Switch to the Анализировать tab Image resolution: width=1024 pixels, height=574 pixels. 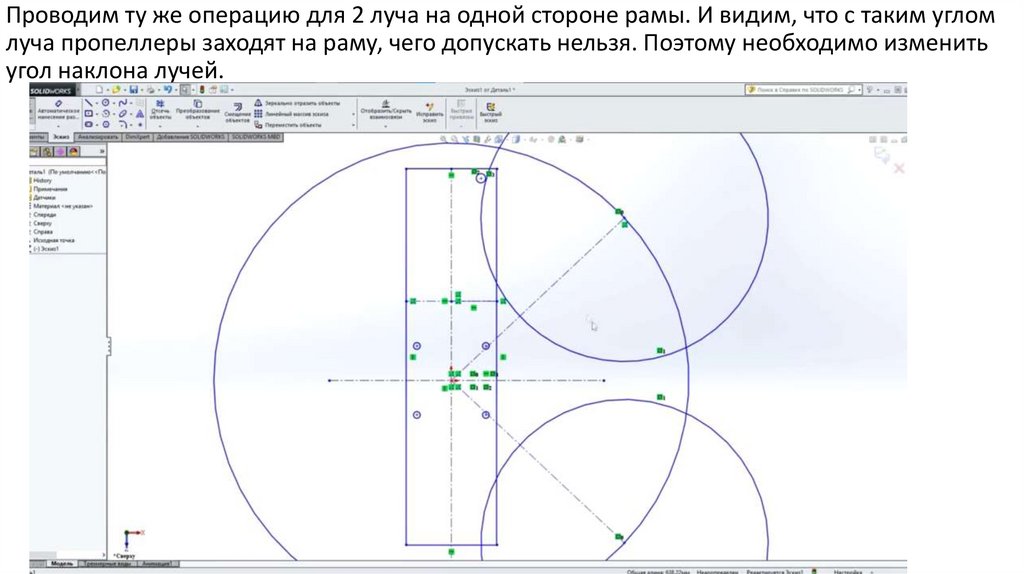click(x=98, y=136)
